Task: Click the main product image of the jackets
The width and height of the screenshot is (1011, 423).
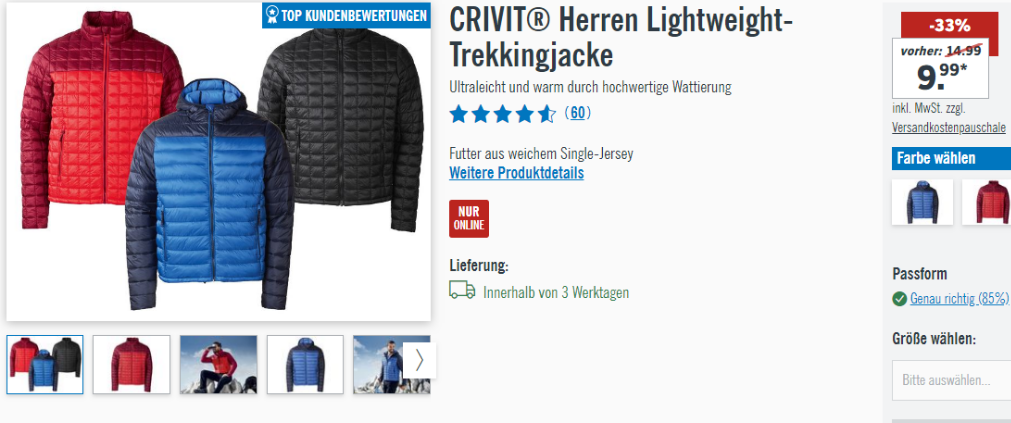Action: [x=219, y=161]
